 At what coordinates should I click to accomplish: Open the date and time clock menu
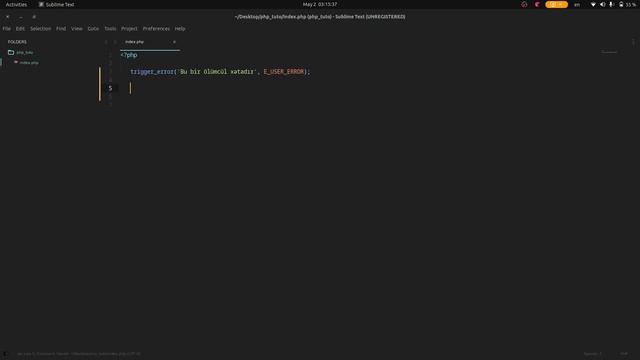pyautogui.click(x=320, y=4)
